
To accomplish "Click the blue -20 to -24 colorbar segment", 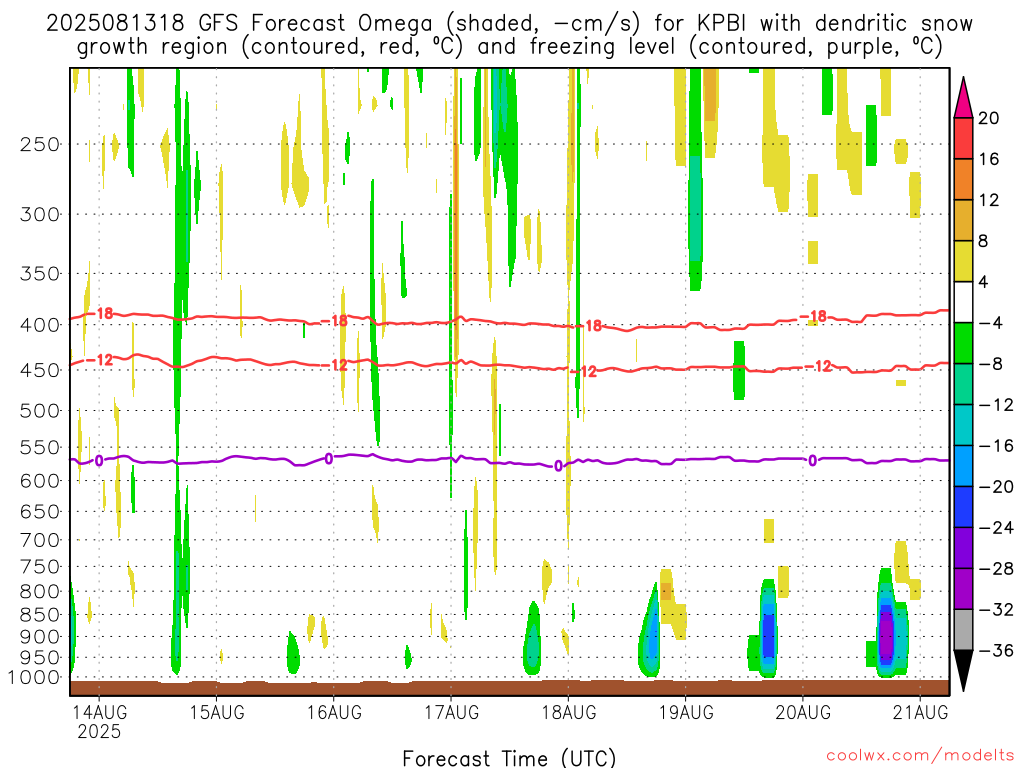I will (x=963, y=507).
